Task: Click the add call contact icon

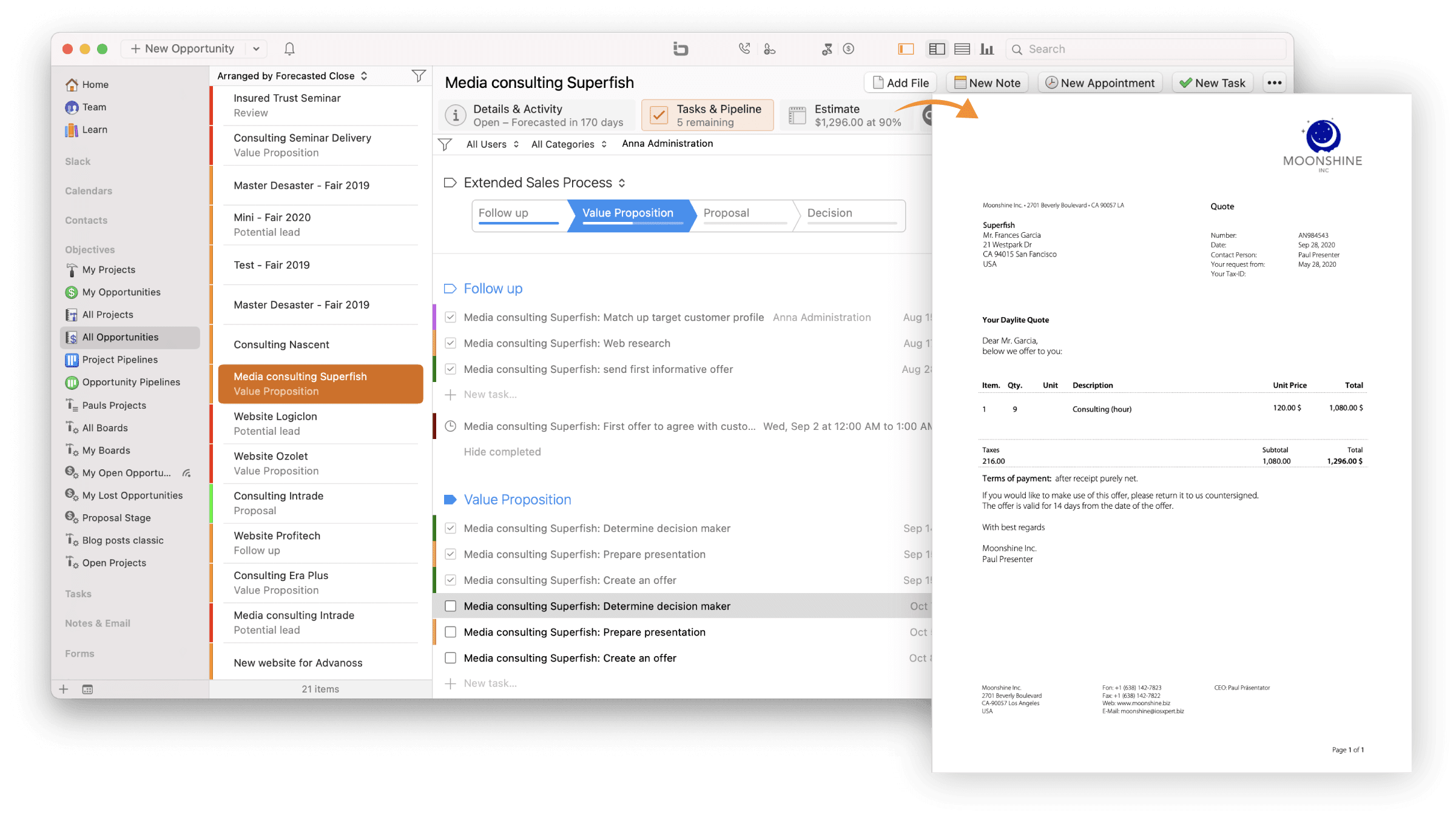Action: tap(769, 49)
